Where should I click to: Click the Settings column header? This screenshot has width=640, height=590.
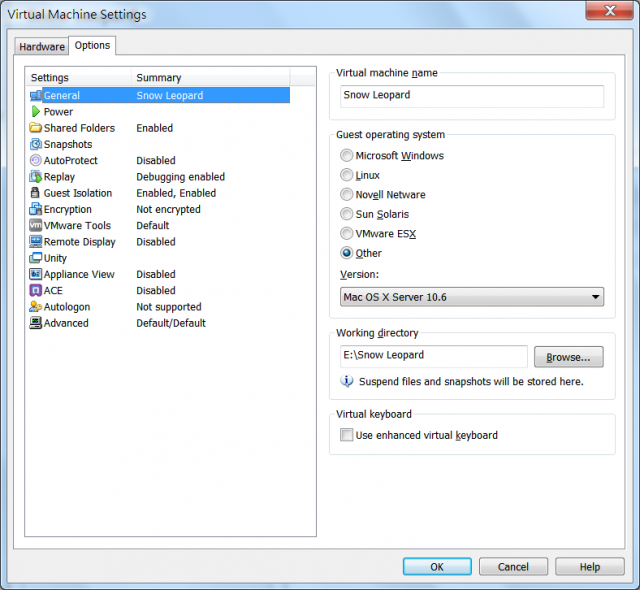(79, 78)
